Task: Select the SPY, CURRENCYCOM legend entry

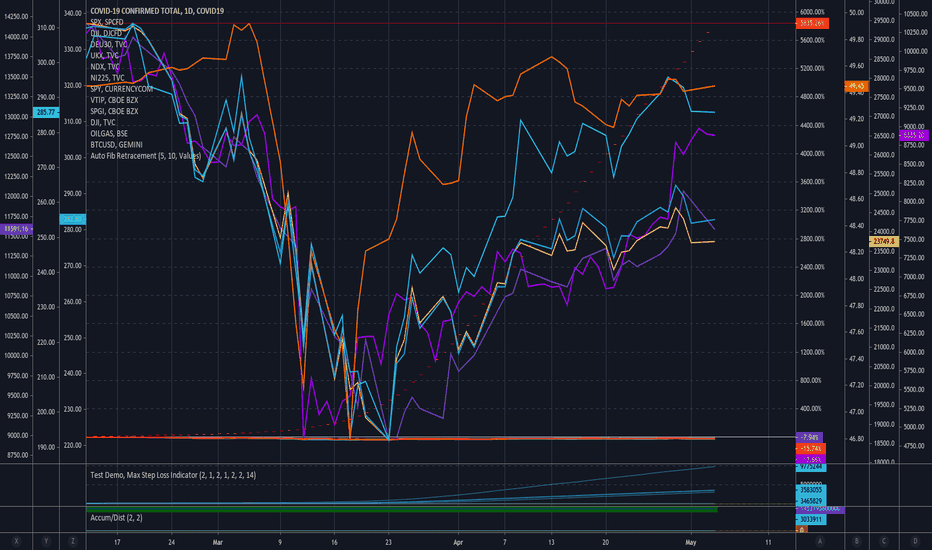Action: click(x=122, y=89)
